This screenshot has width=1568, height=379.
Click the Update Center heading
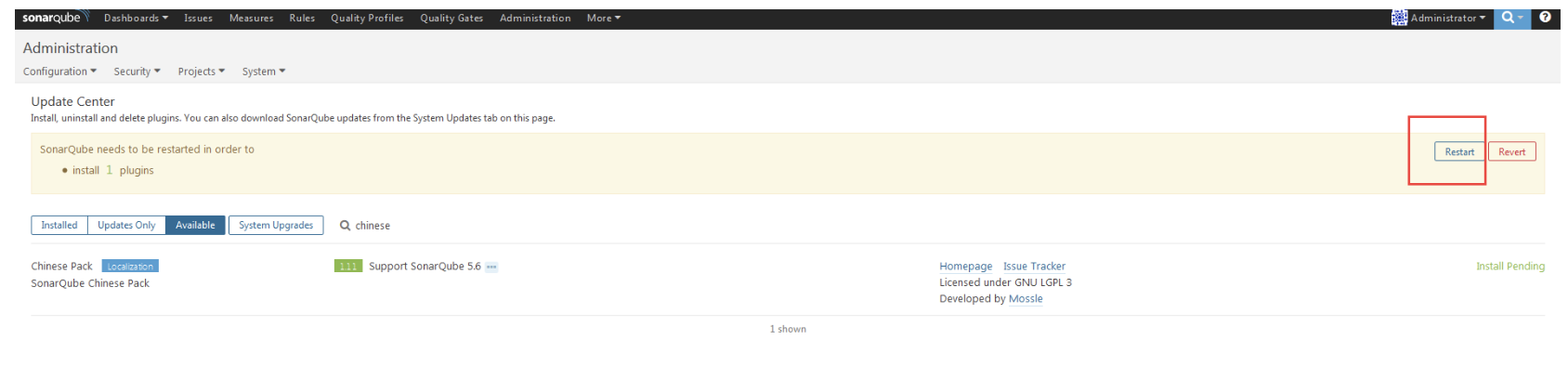point(72,101)
